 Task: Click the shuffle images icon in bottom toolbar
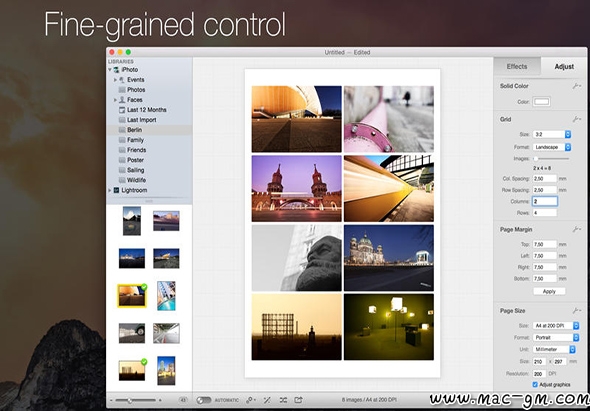283,400
